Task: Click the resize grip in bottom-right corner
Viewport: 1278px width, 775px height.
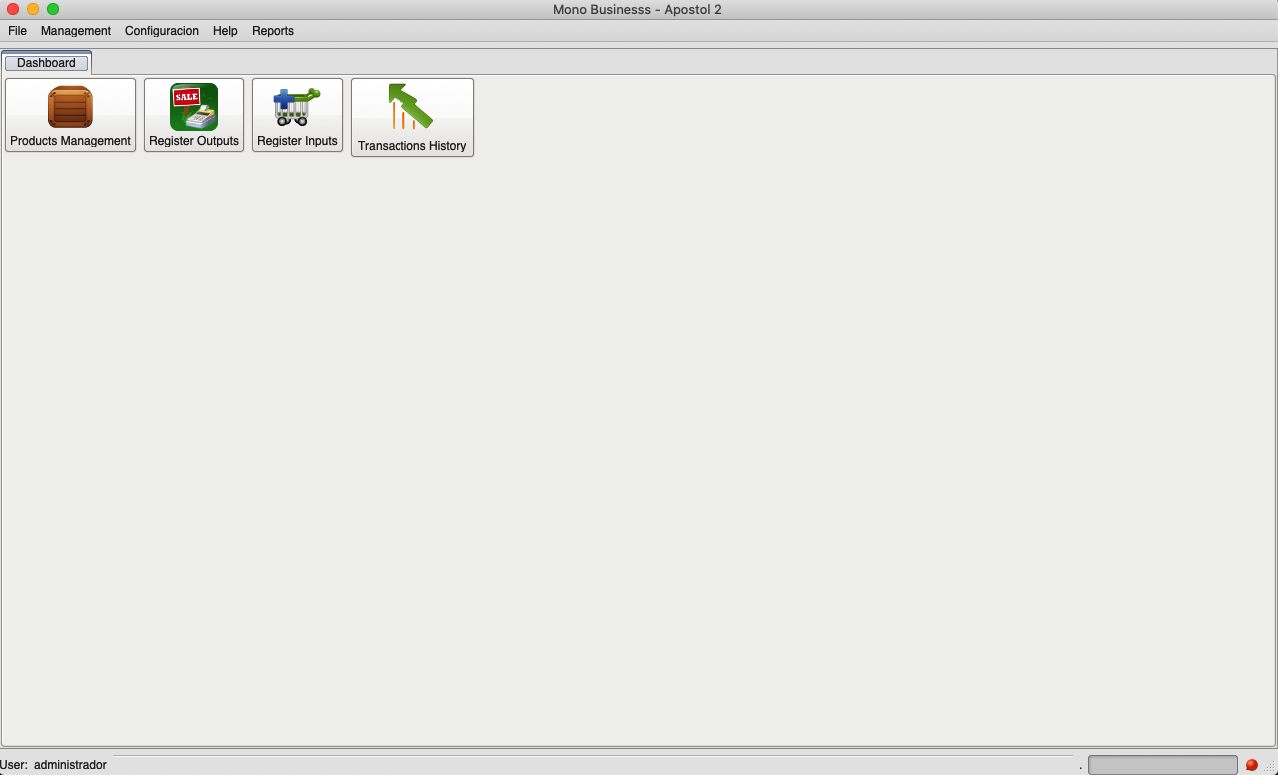Action: click(x=1270, y=767)
